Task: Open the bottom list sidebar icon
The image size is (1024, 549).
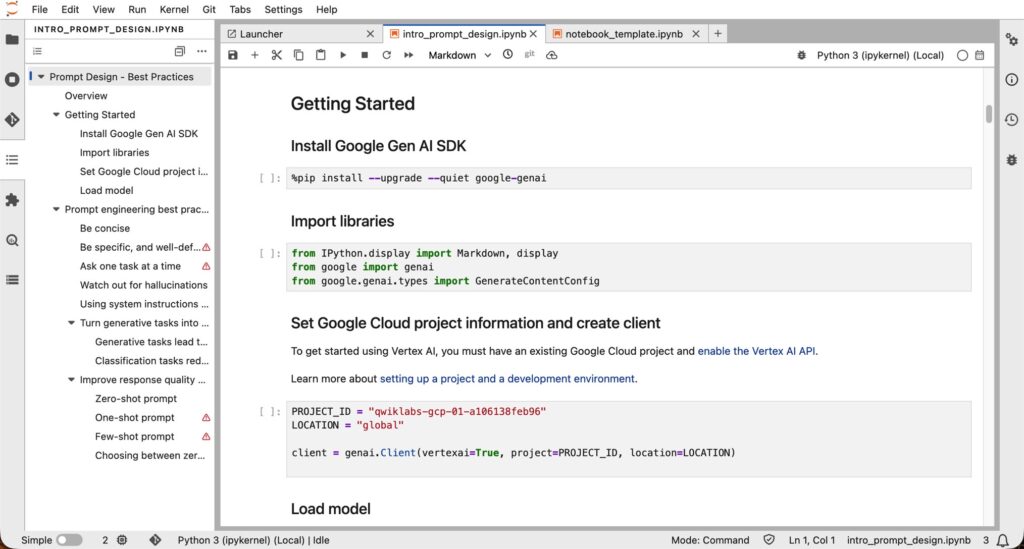Action: point(12,280)
